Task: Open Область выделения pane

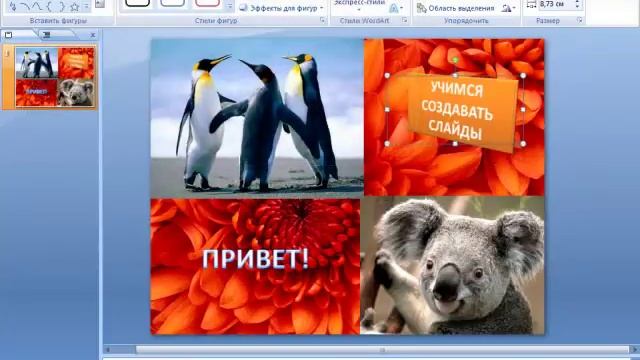Action: (x=456, y=8)
